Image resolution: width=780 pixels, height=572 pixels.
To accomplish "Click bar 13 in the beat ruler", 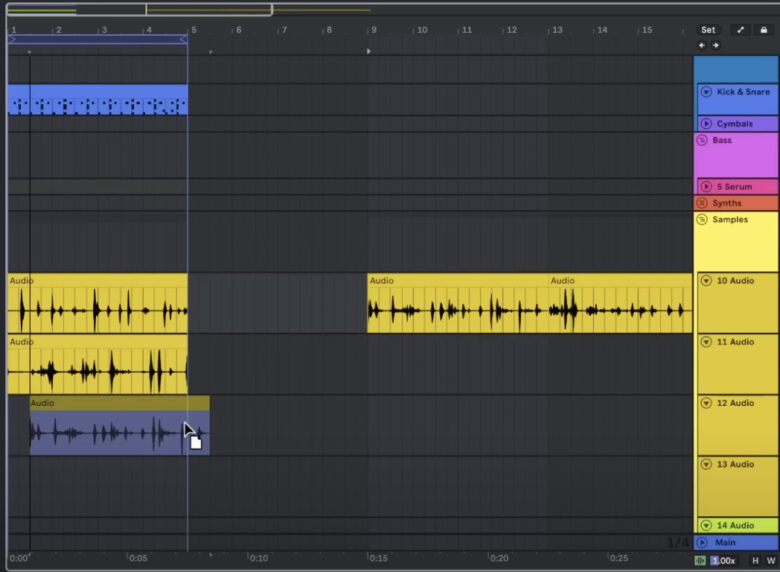I will point(557,30).
